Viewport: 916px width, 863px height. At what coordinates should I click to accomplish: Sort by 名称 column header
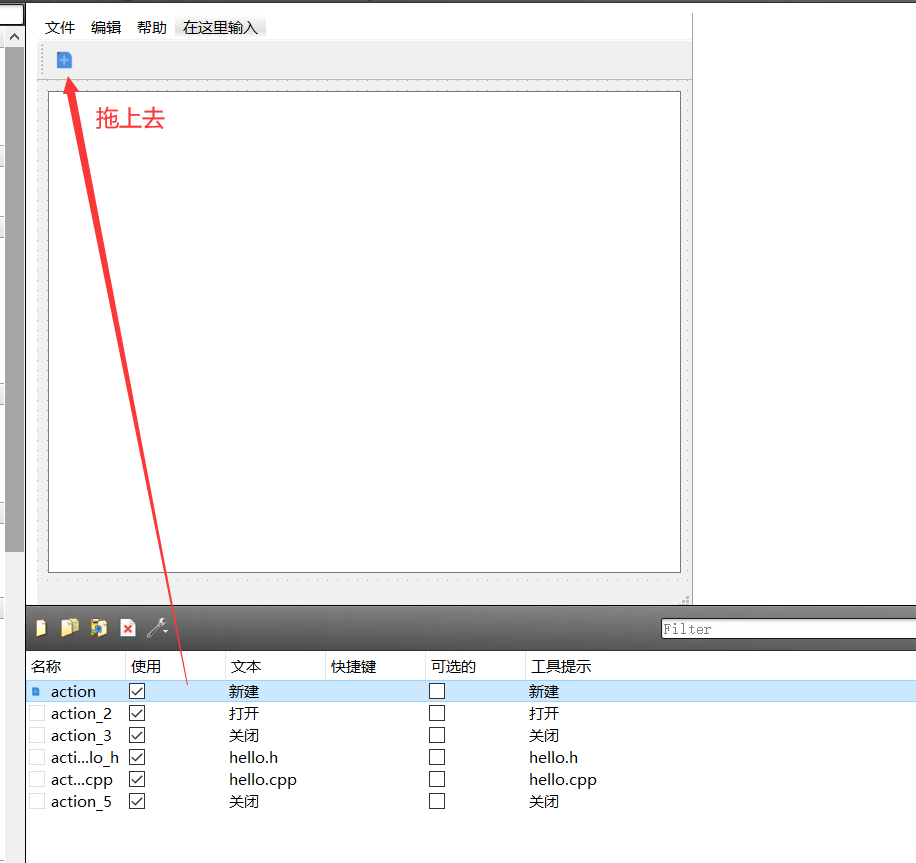76,667
